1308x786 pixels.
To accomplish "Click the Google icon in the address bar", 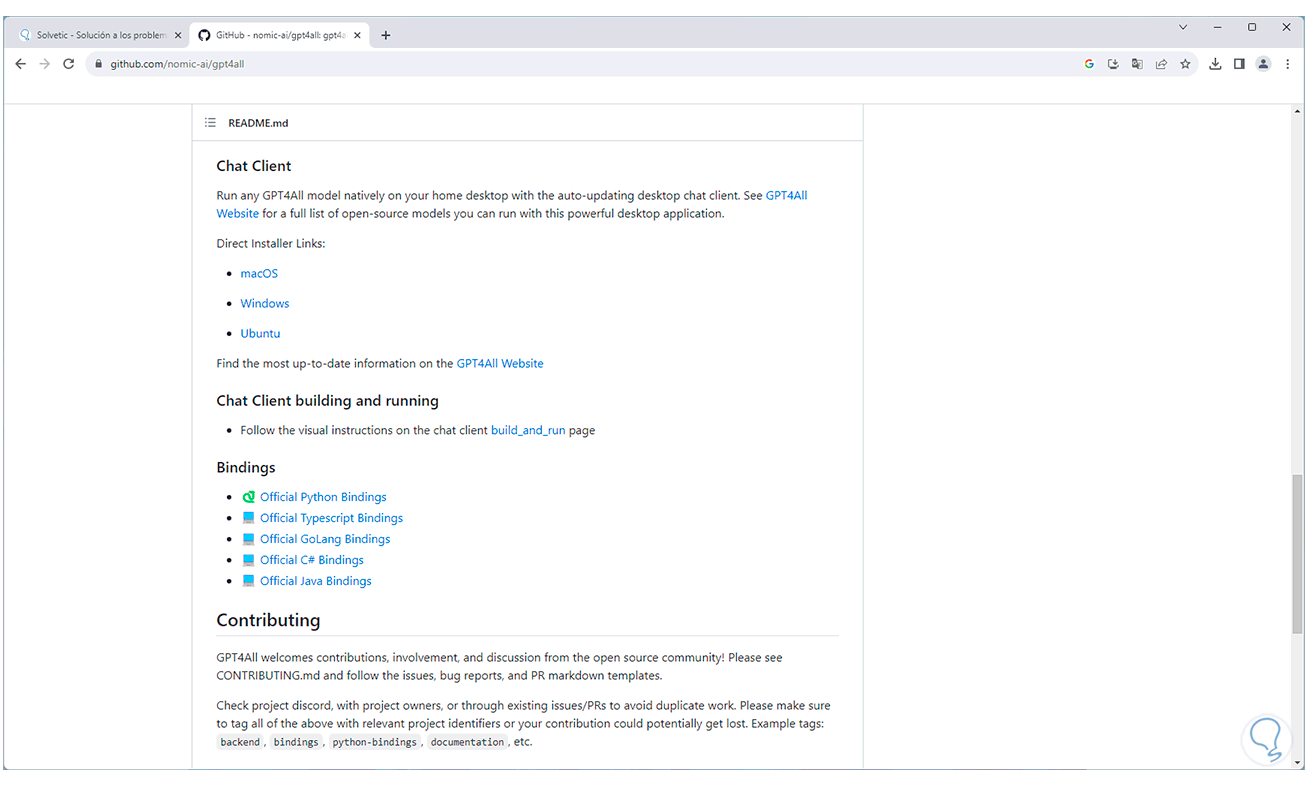I will (x=1089, y=64).
